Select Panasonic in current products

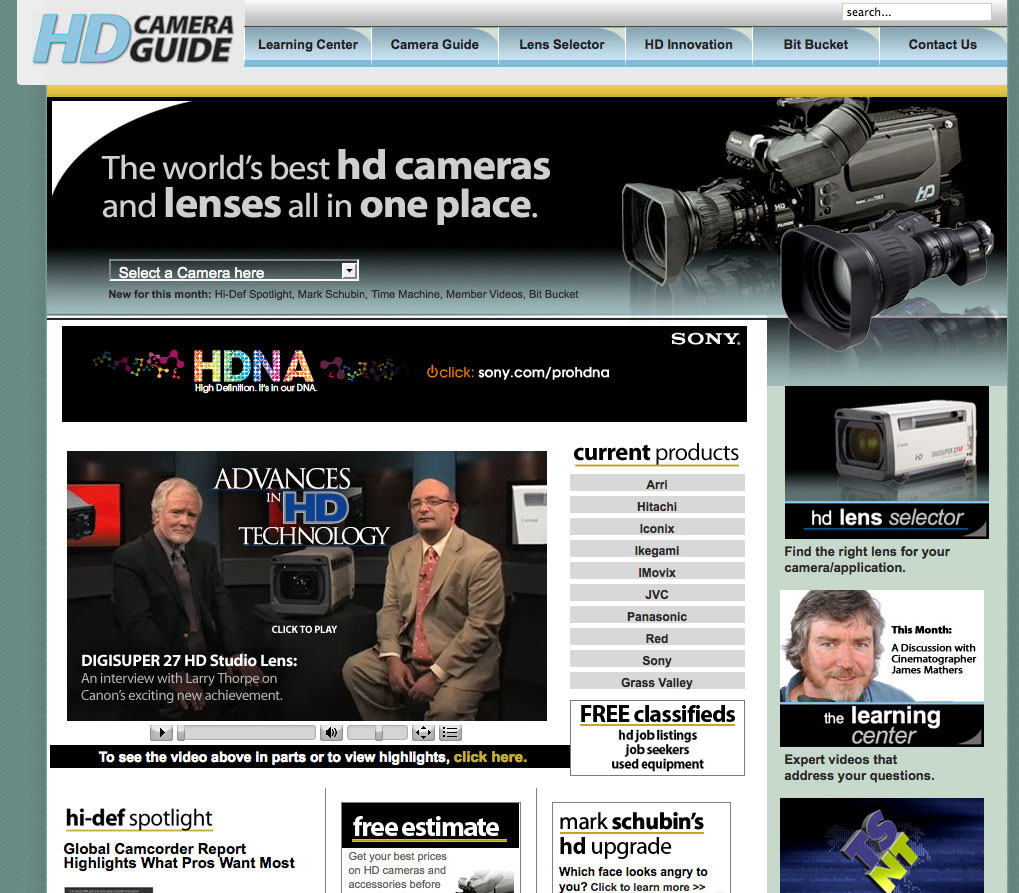[x=657, y=616]
